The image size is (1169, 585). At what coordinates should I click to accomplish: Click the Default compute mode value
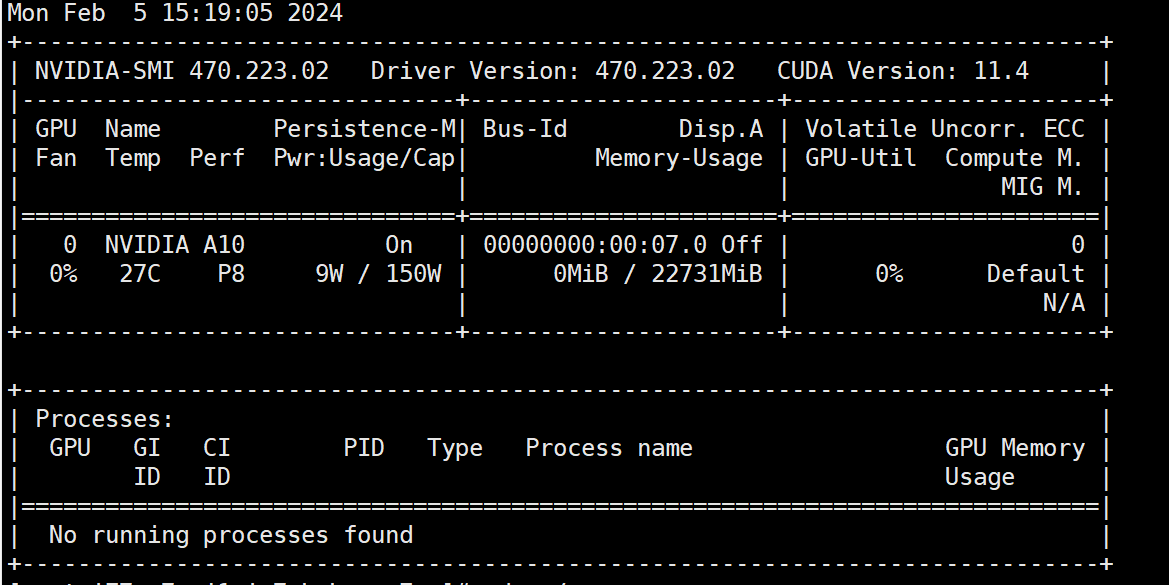click(1036, 274)
